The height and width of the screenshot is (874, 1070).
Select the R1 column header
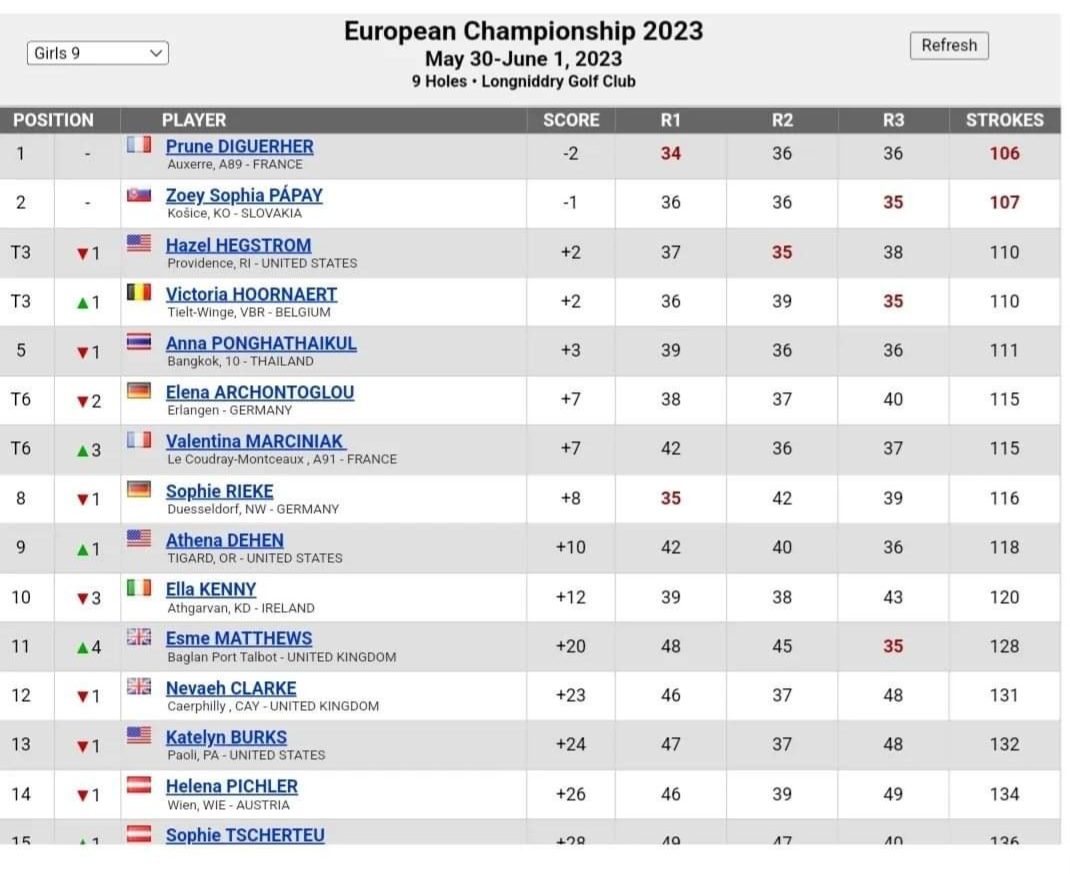pyautogui.click(x=670, y=120)
